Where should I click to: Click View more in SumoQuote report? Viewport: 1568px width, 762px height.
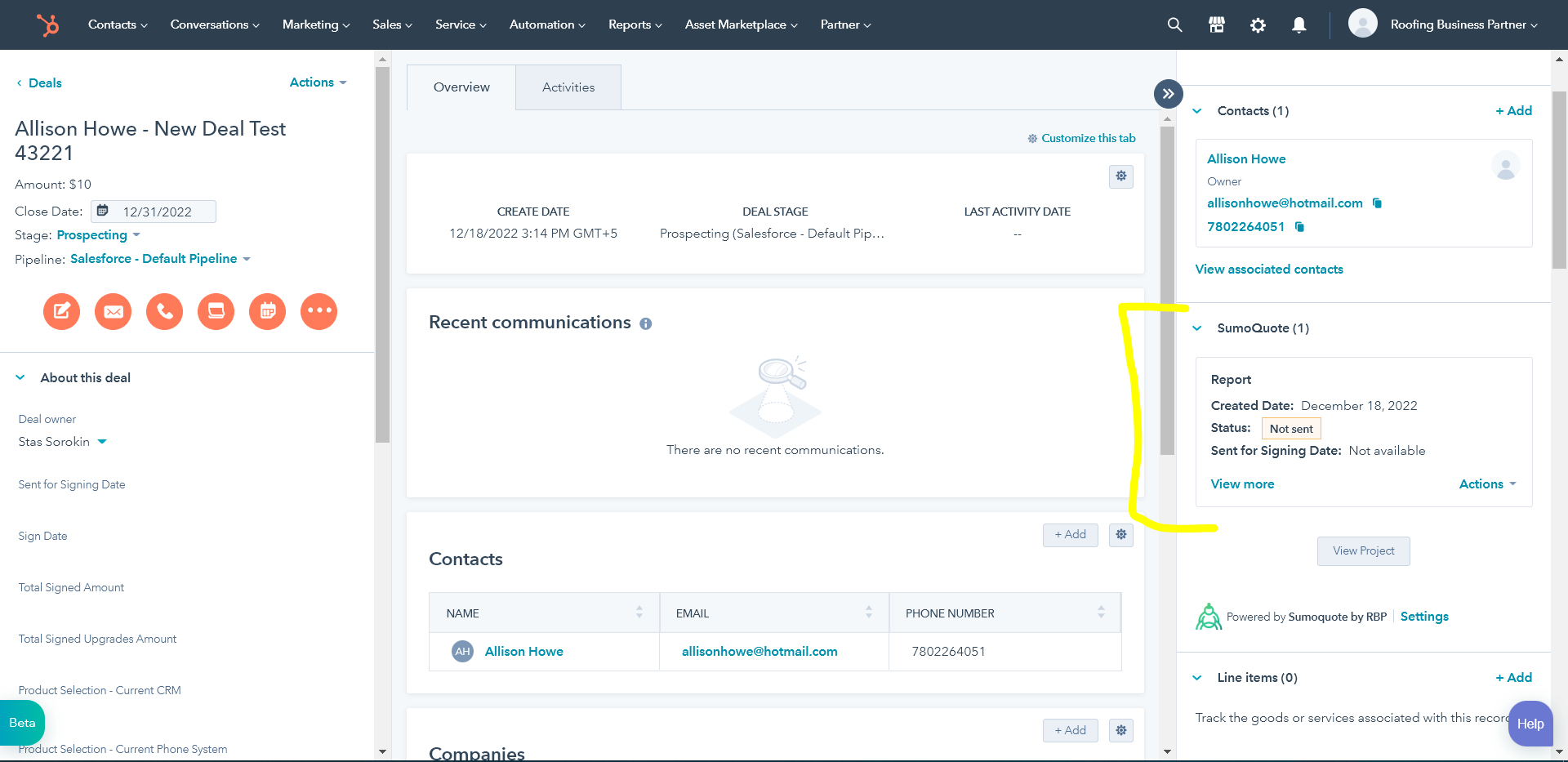[1242, 484]
